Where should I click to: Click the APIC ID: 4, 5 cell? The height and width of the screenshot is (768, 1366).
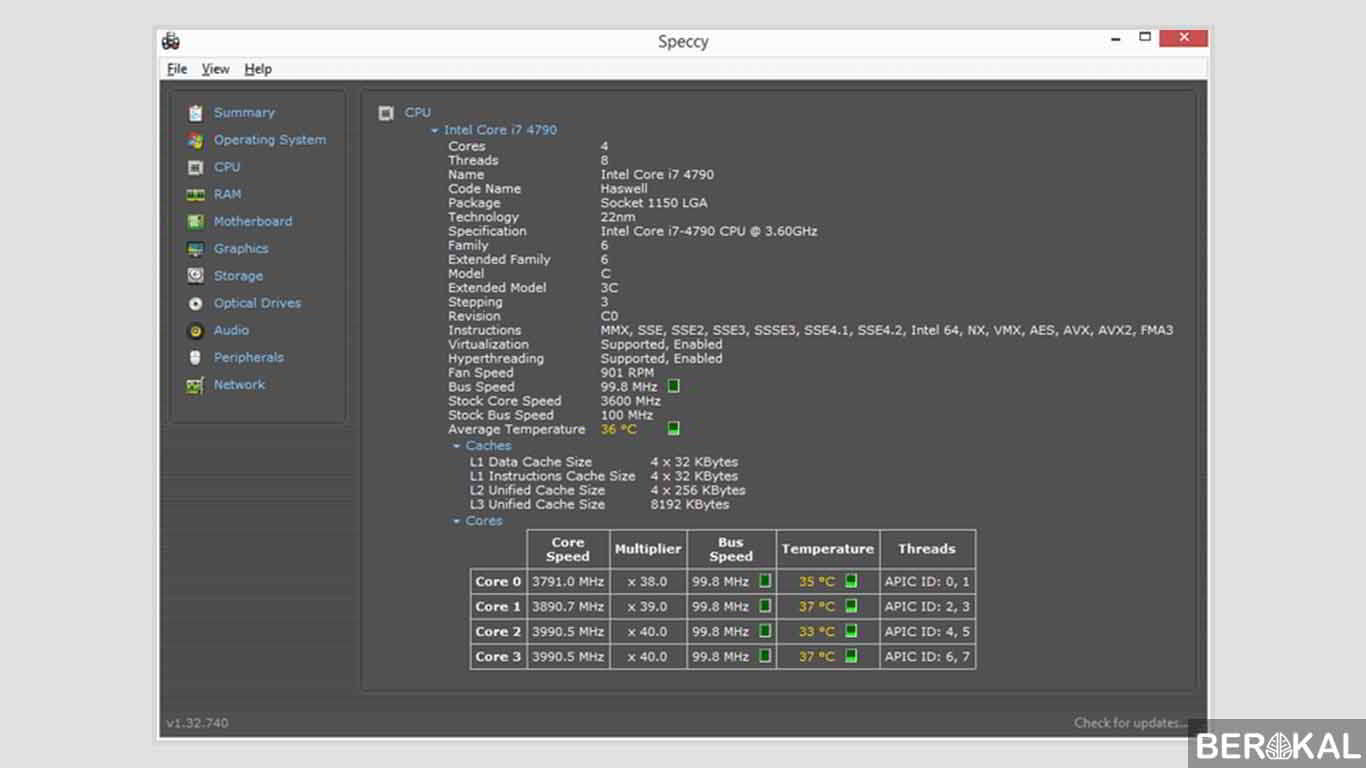[x=927, y=632]
